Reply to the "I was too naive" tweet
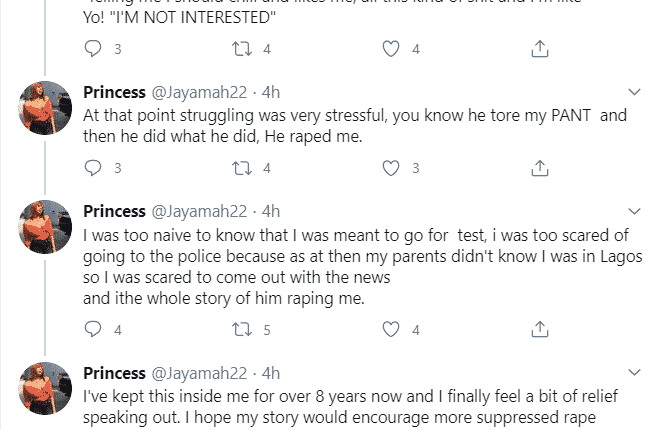657x430 pixels. [93, 329]
